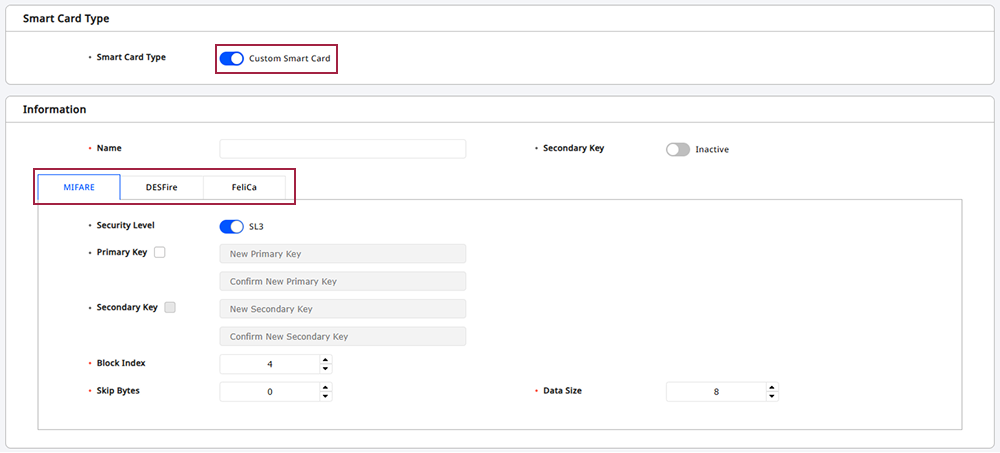Click the Confirm New Secondary Key field
Screen dimensions: 1000x453
[x=342, y=336]
